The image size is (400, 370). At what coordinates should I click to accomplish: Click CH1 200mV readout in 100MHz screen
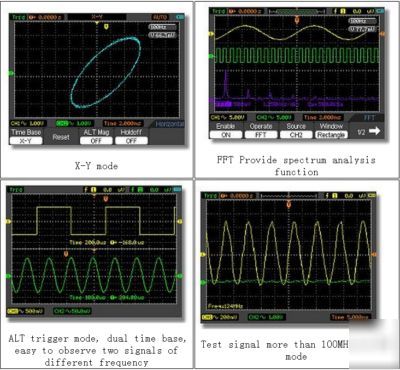click(220, 317)
